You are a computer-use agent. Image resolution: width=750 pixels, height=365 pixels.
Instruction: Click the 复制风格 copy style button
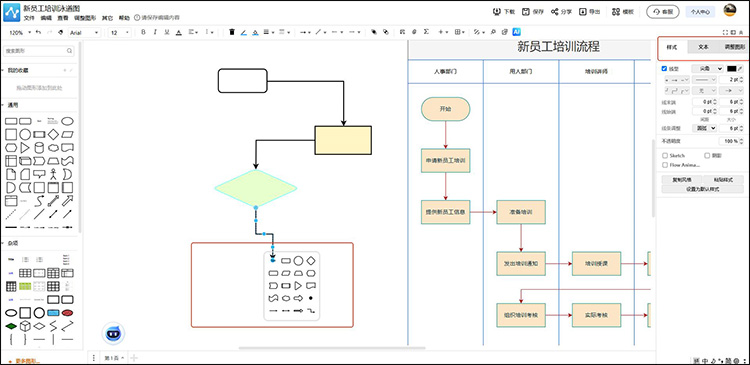682,180
